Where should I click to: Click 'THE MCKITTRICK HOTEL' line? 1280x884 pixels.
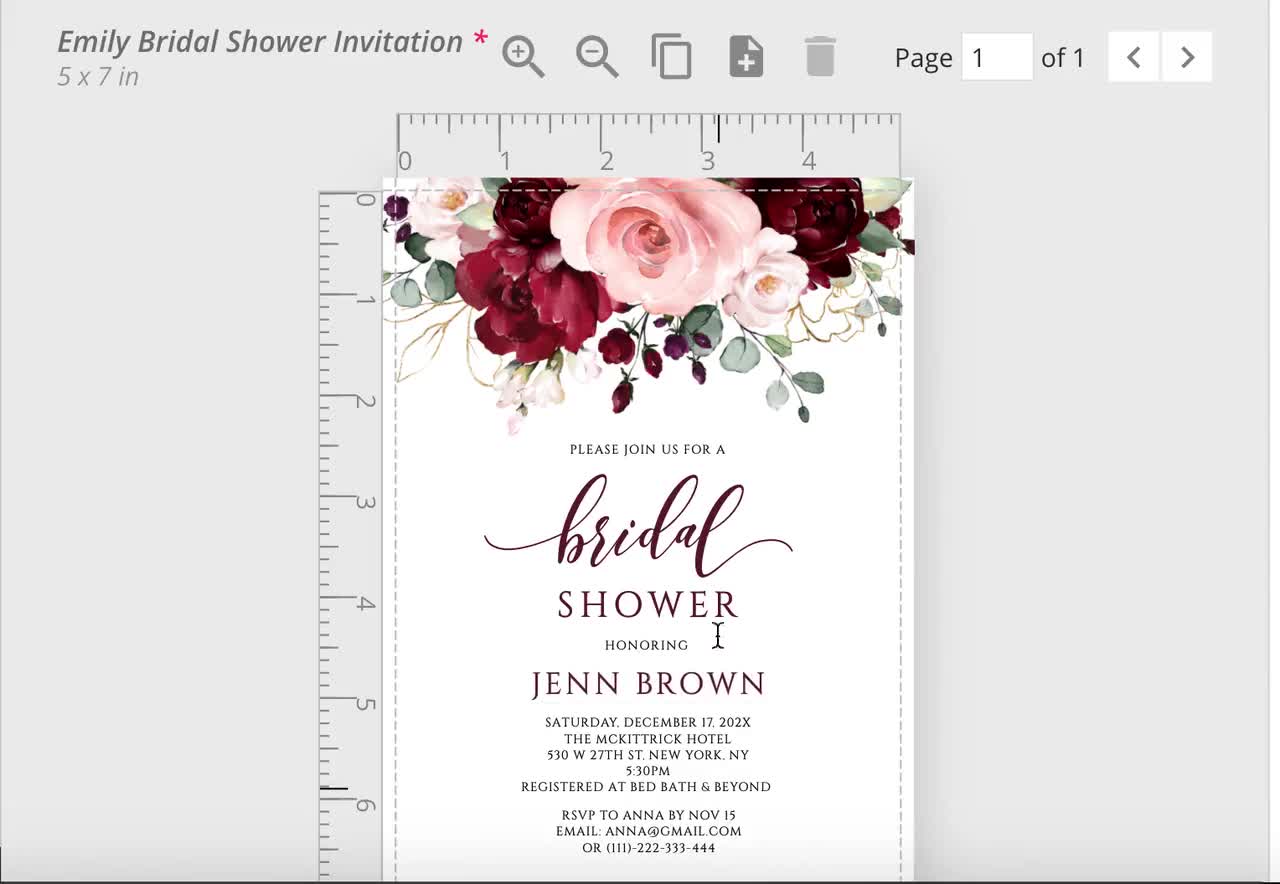click(648, 739)
